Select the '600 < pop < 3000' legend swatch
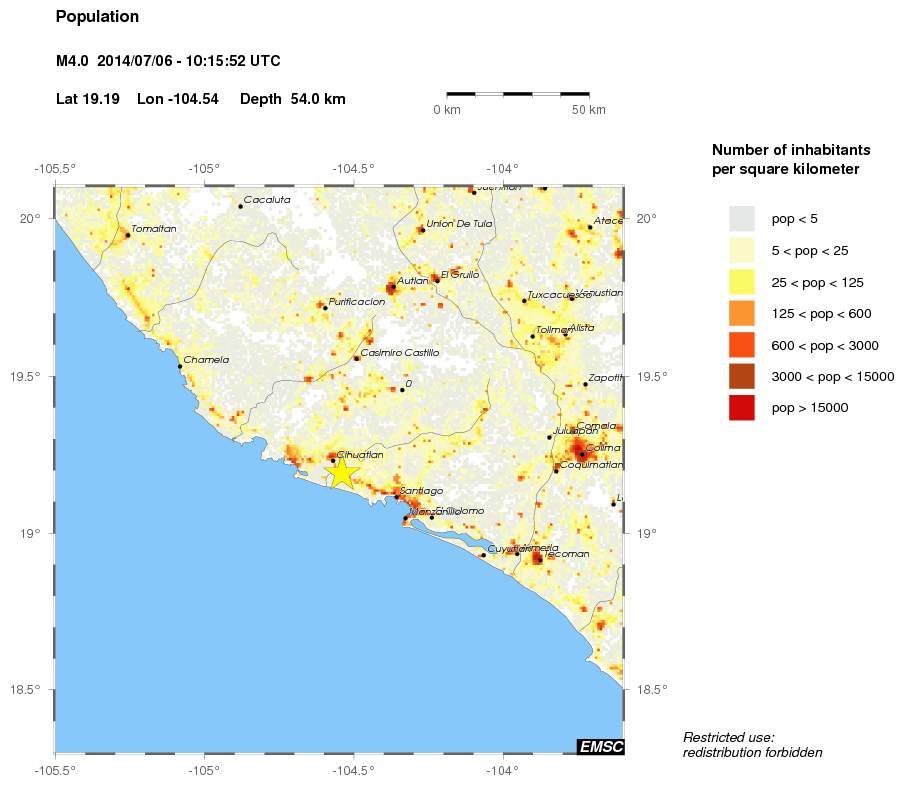The height and width of the screenshot is (785, 904). pyautogui.click(x=741, y=345)
